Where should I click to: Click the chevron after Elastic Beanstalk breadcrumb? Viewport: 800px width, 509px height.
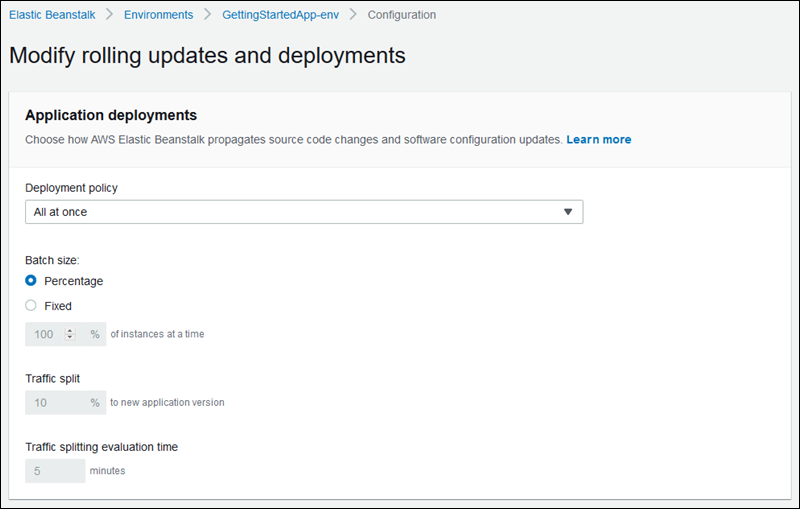click(x=111, y=15)
